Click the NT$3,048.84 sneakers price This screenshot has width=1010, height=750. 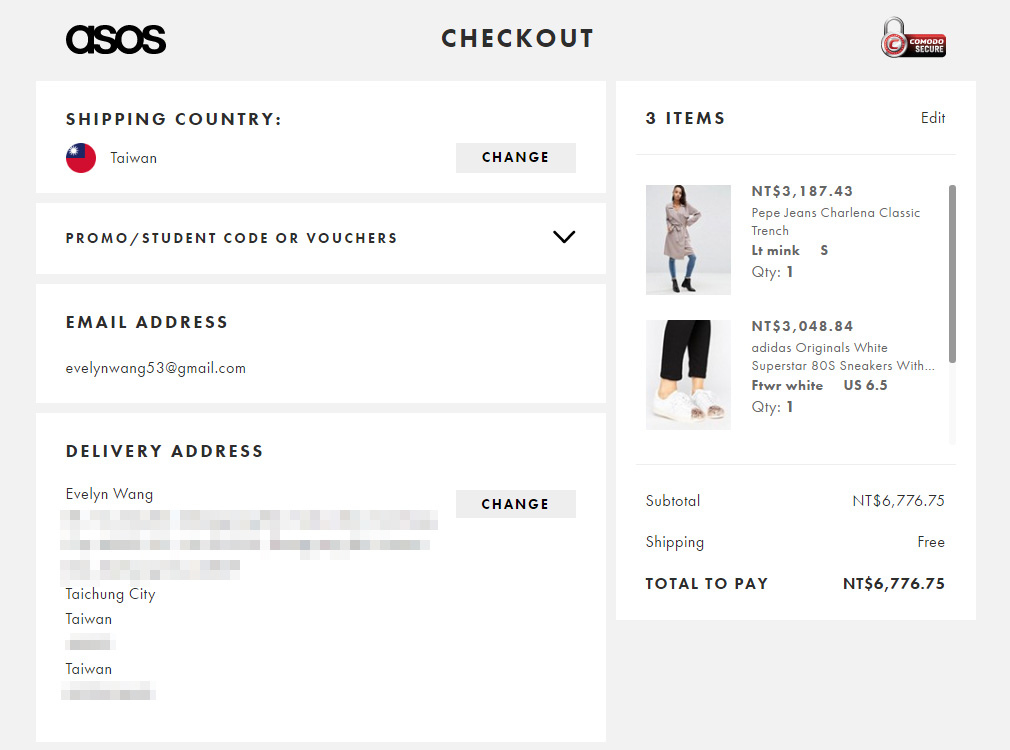(x=802, y=327)
